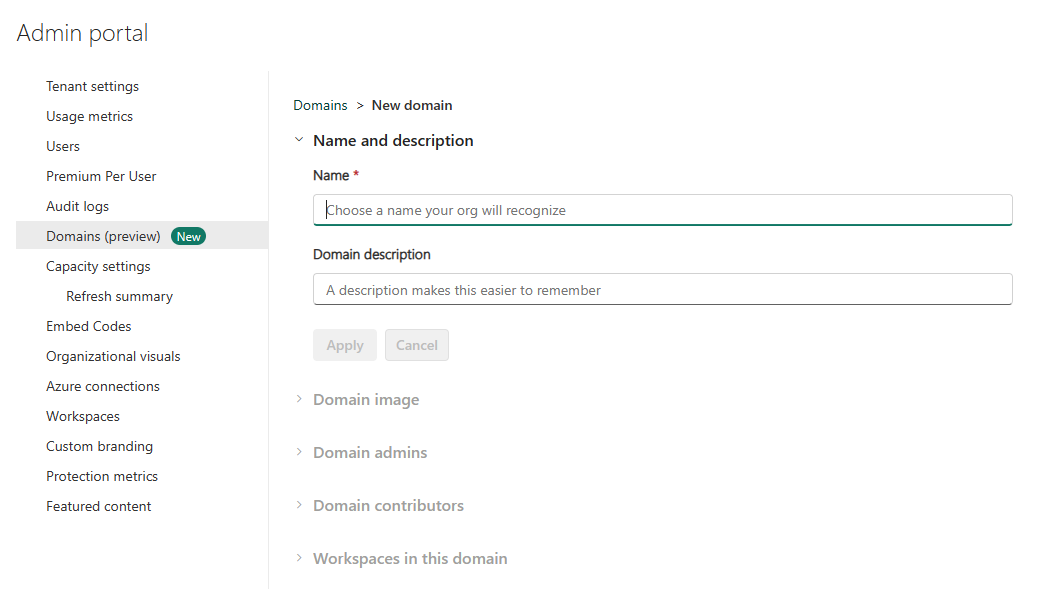Image resolution: width=1046 pixels, height=589 pixels.
Task: Open Embed Codes settings
Action: tap(88, 326)
